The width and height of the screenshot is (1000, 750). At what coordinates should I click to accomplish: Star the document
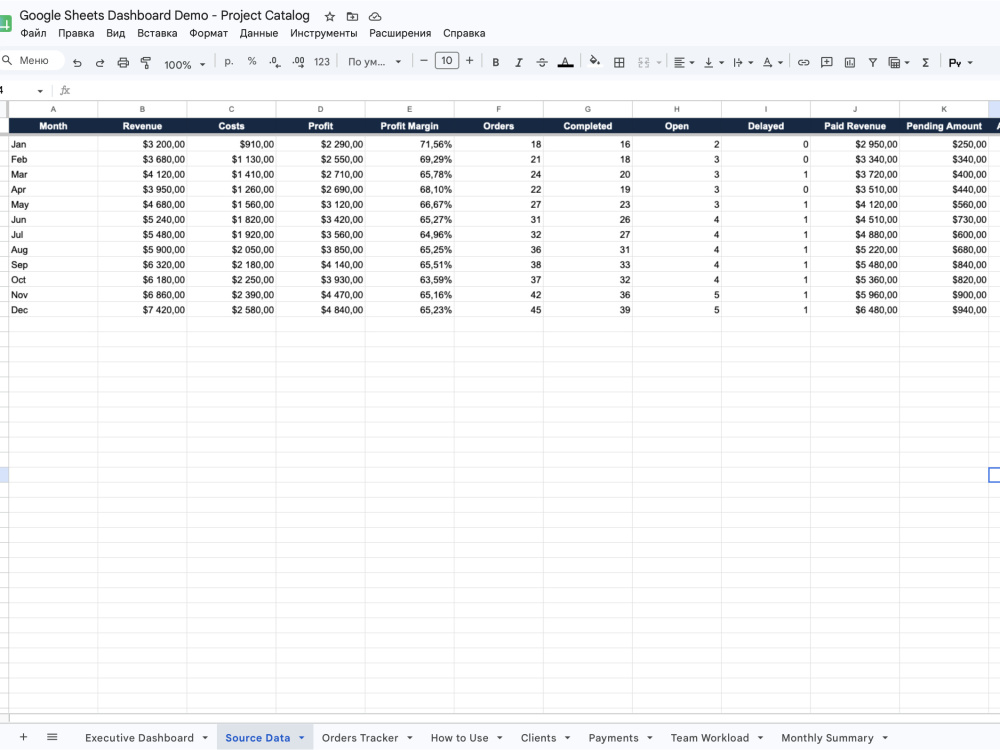click(x=330, y=17)
